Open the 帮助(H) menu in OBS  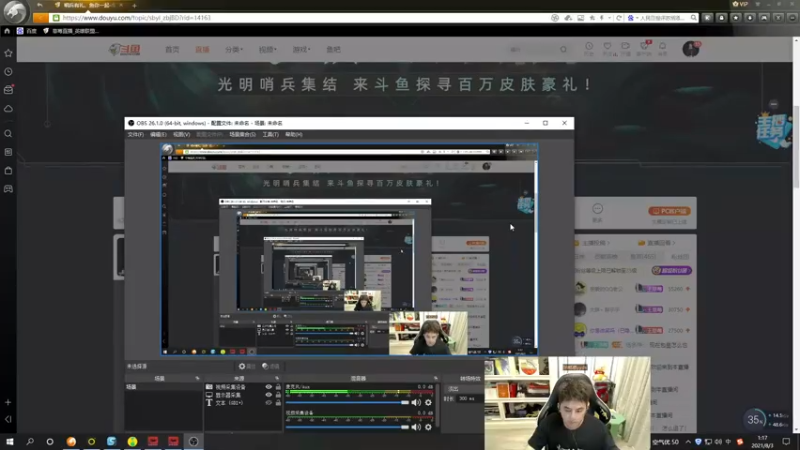(x=294, y=135)
